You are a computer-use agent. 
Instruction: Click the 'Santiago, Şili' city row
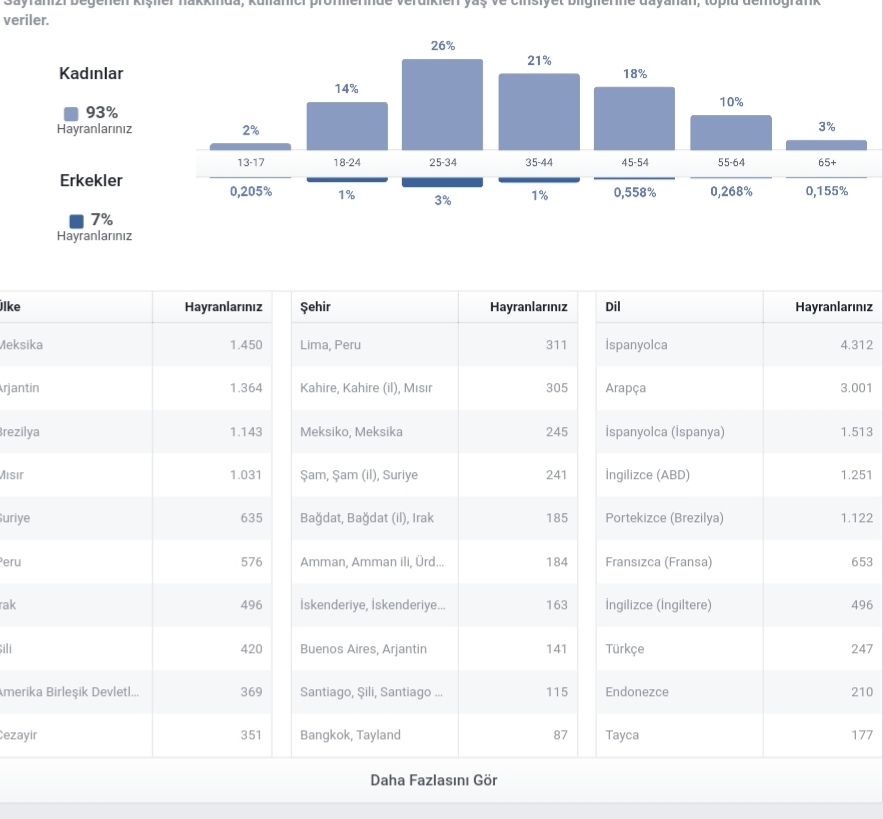coord(434,692)
